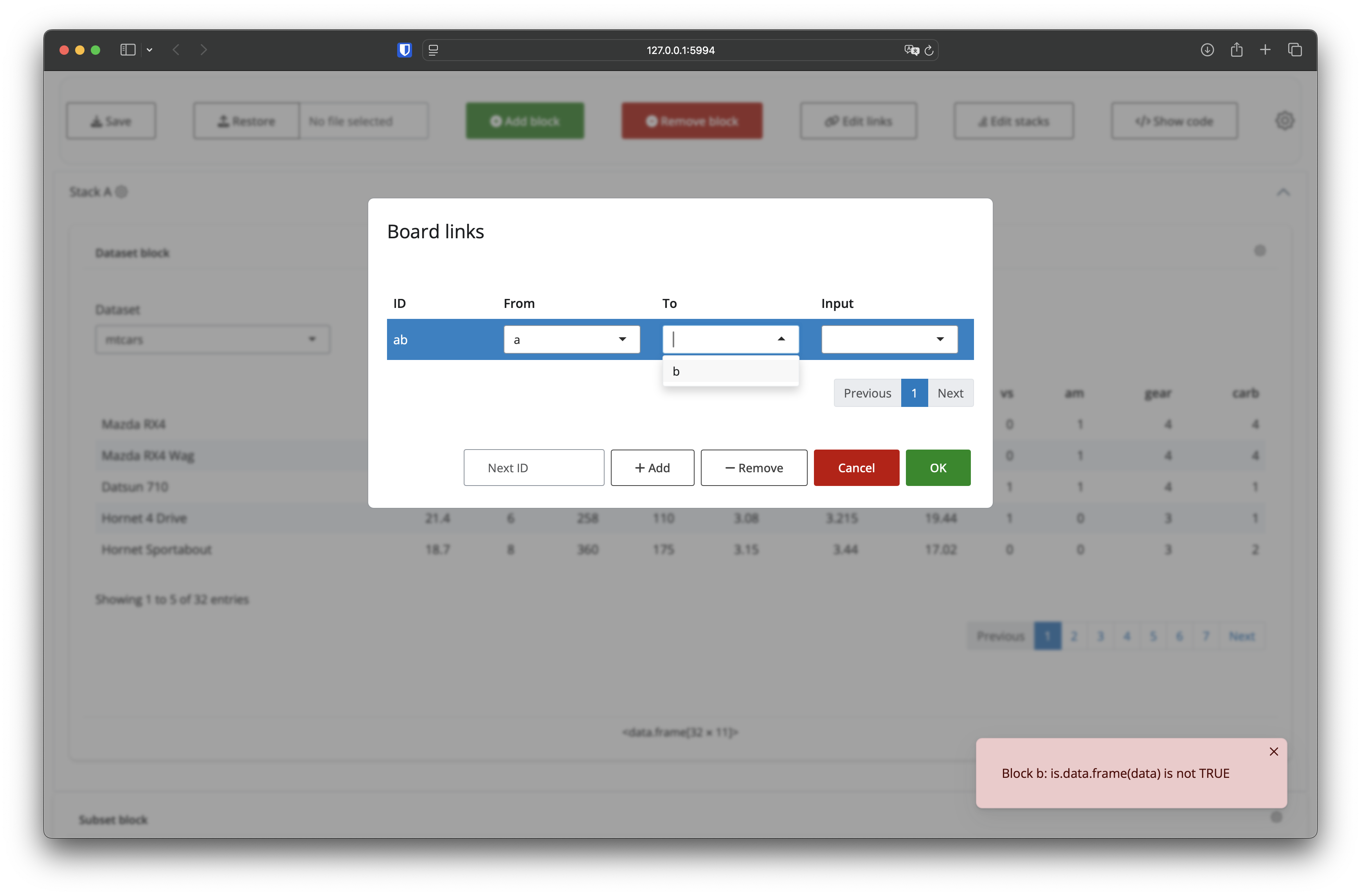
Task: Expand the From dropdown showing a
Action: [571, 340]
